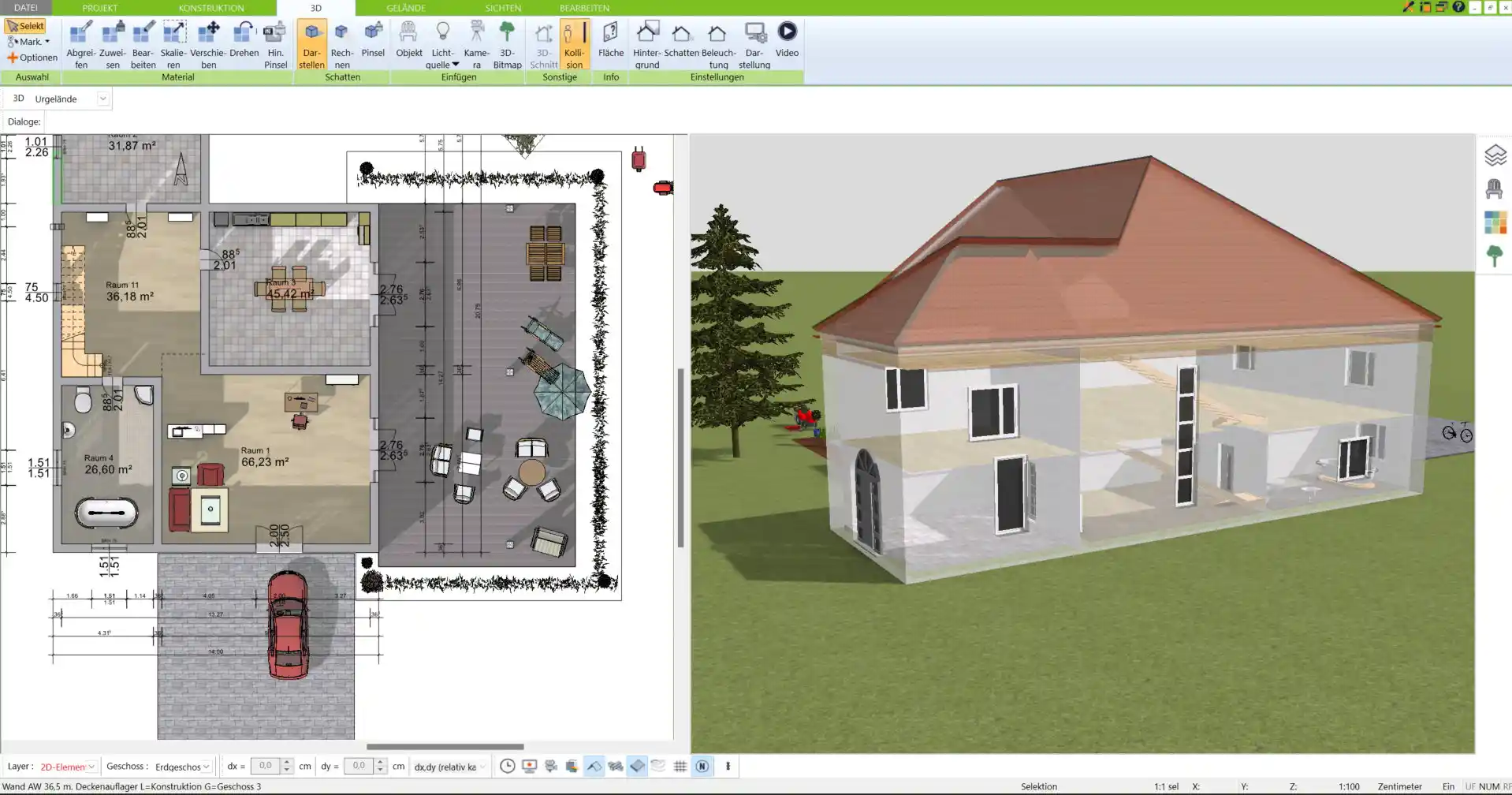Switch to the BEARBEITEN ribbon tab
This screenshot has width=1512, height=795.
(x=584, y=7)
